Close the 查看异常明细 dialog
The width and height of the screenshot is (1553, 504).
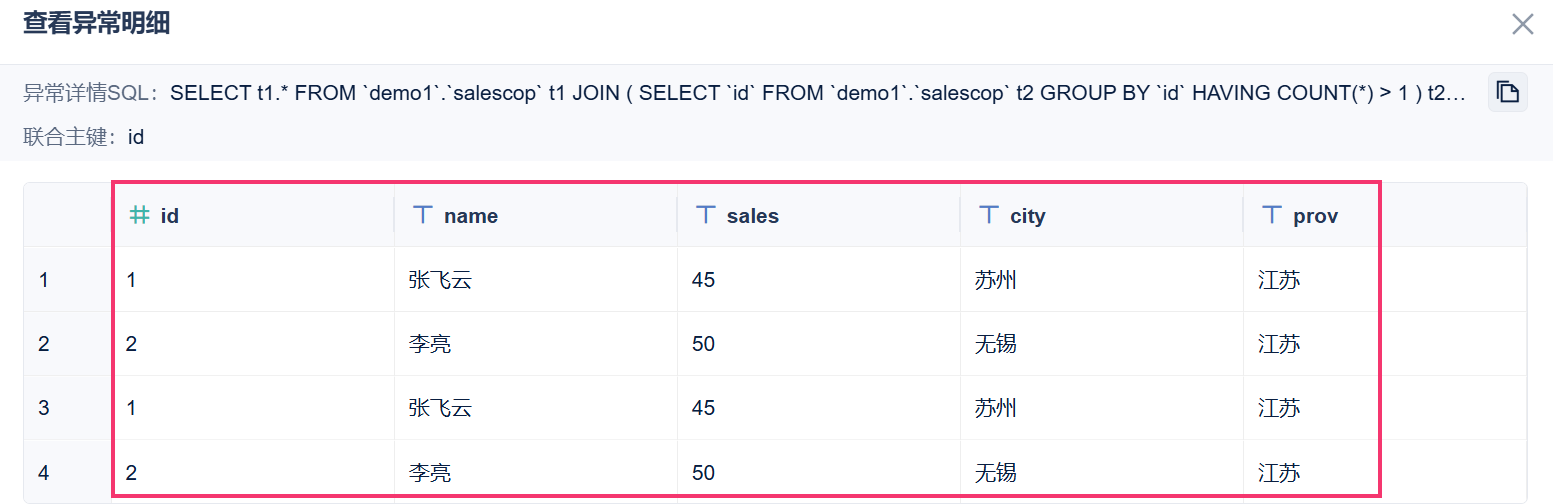[1522, 24]
